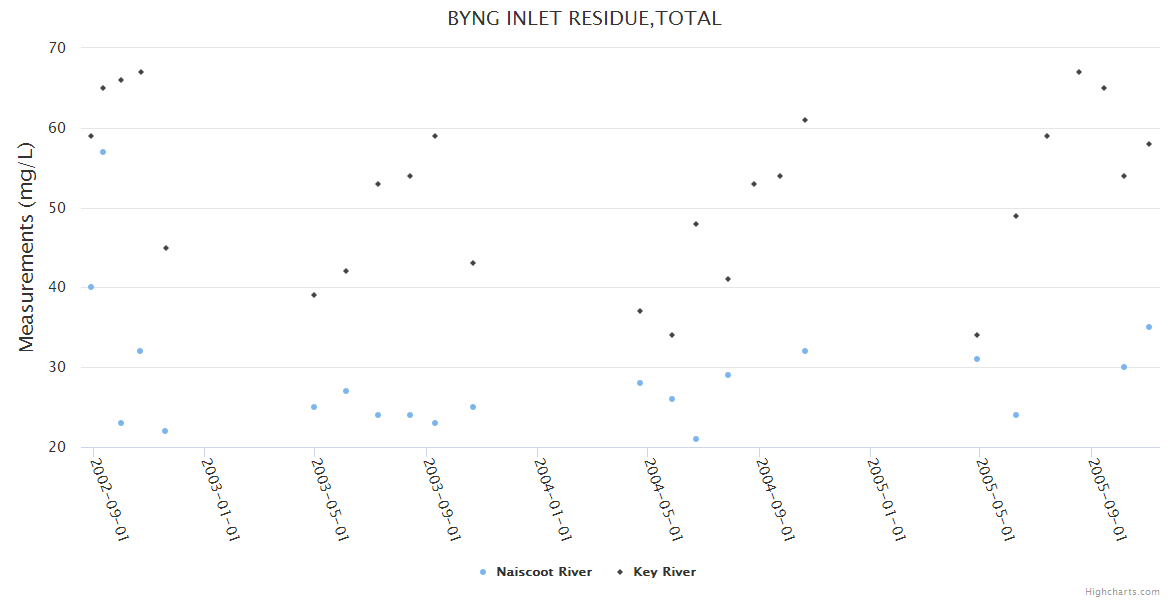Click the chart title BYNG INLET RESIDUE,TOTAL
Screen dimensions: 1170x600
[x=584, y=18]
